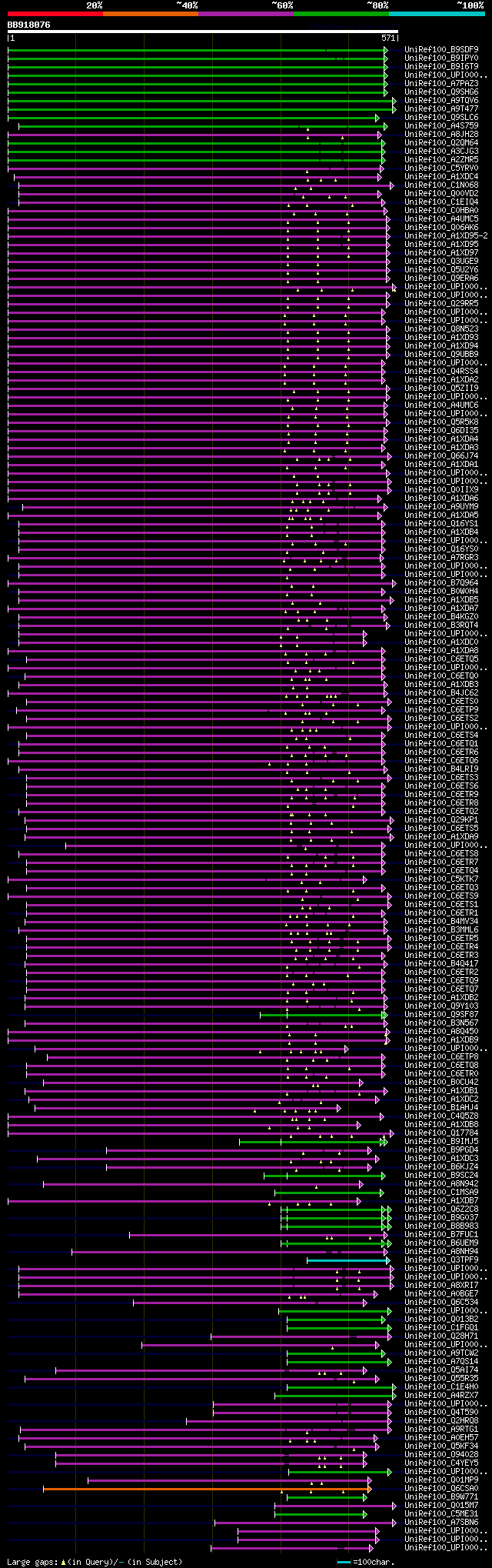This screenshot has height=1568, width=492.
Task: Select label UniRef100_C6ETQ5
Action: [441, 659]
